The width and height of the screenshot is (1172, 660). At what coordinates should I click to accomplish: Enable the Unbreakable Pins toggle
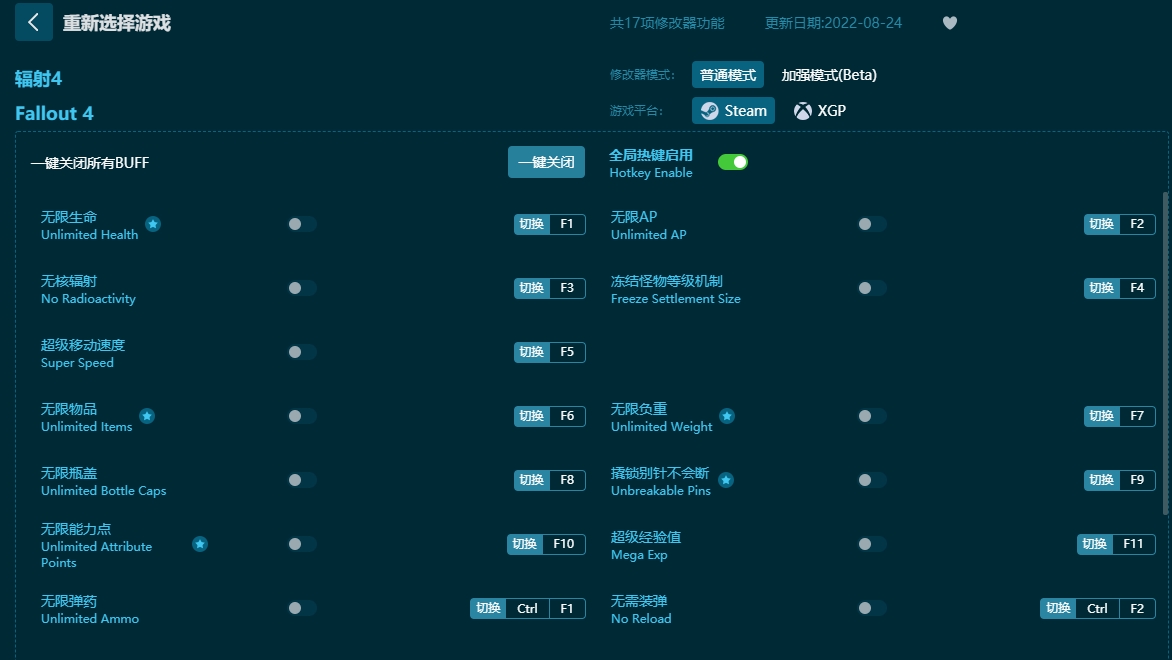click(x=872, y=480)
